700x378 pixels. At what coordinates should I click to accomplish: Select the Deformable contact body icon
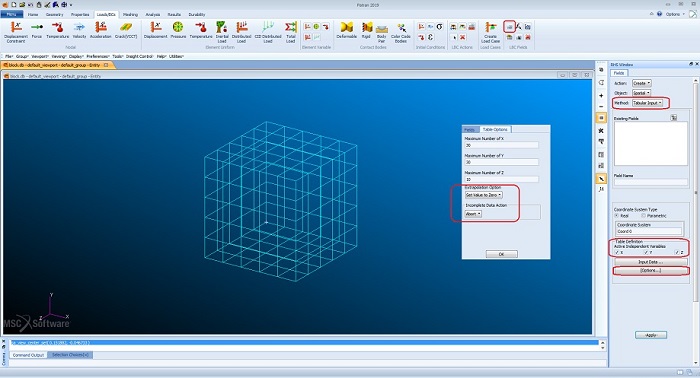(x=346, y=30)
